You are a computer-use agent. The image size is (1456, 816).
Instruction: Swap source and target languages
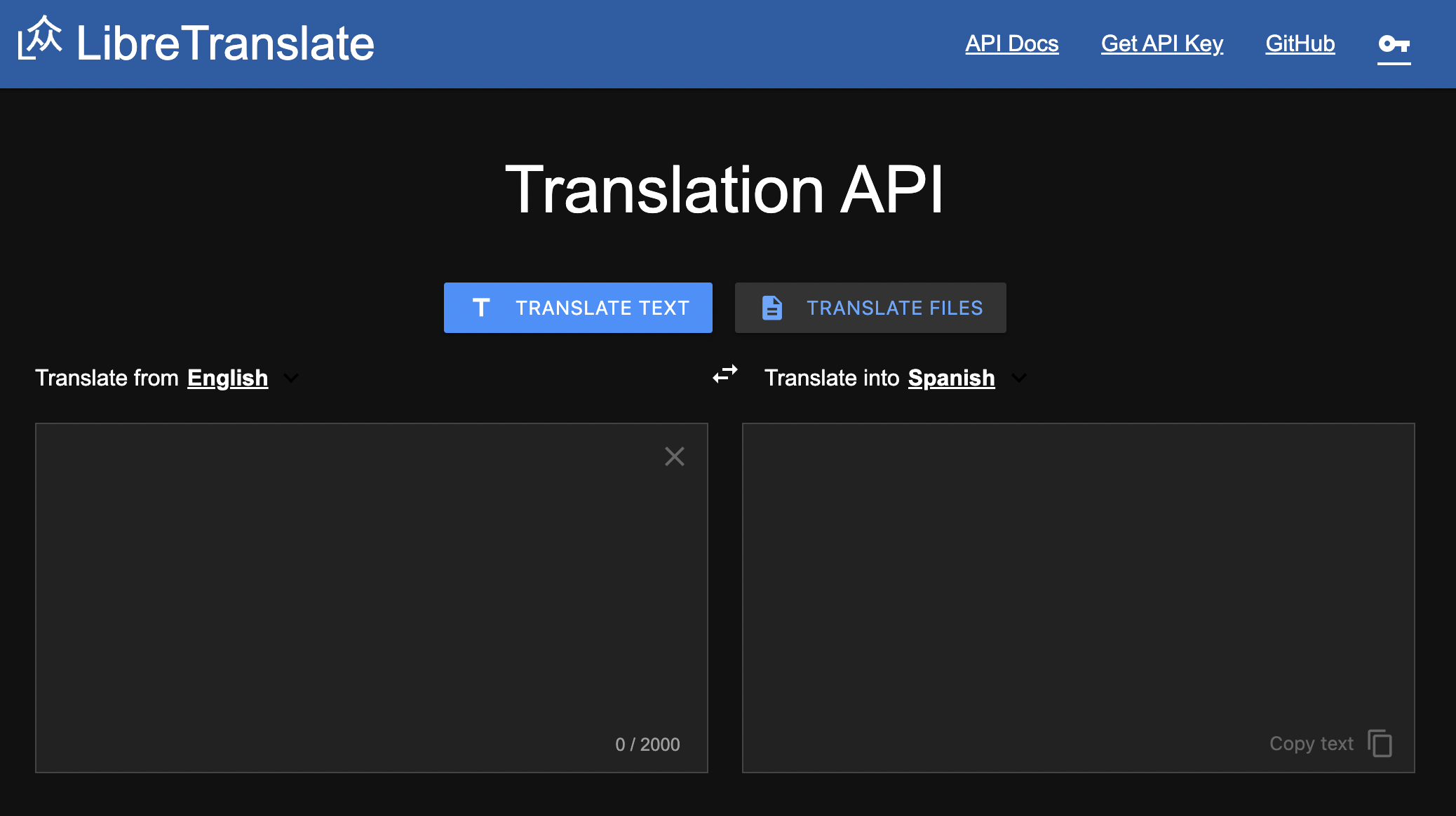pos(725,374)
